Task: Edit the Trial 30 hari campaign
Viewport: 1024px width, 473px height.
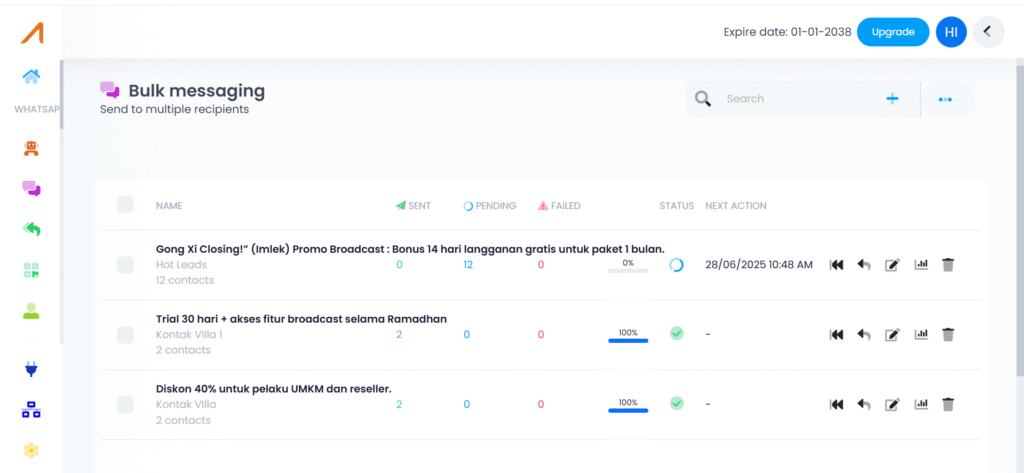Action: [x=892, y=334]
